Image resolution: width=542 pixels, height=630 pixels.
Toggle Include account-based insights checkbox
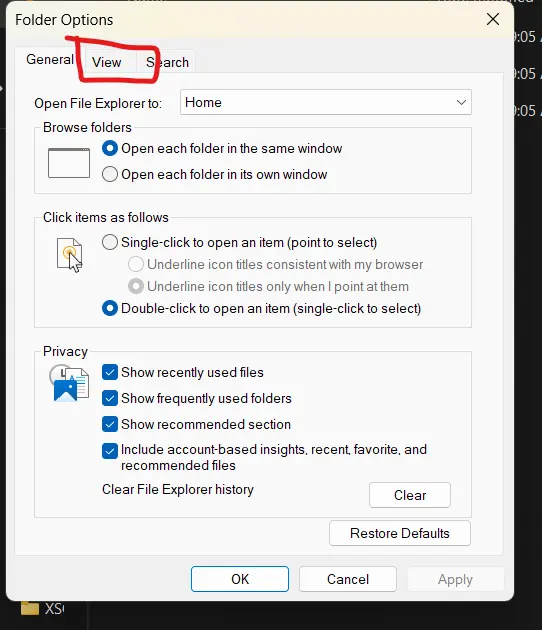(110, 451)
